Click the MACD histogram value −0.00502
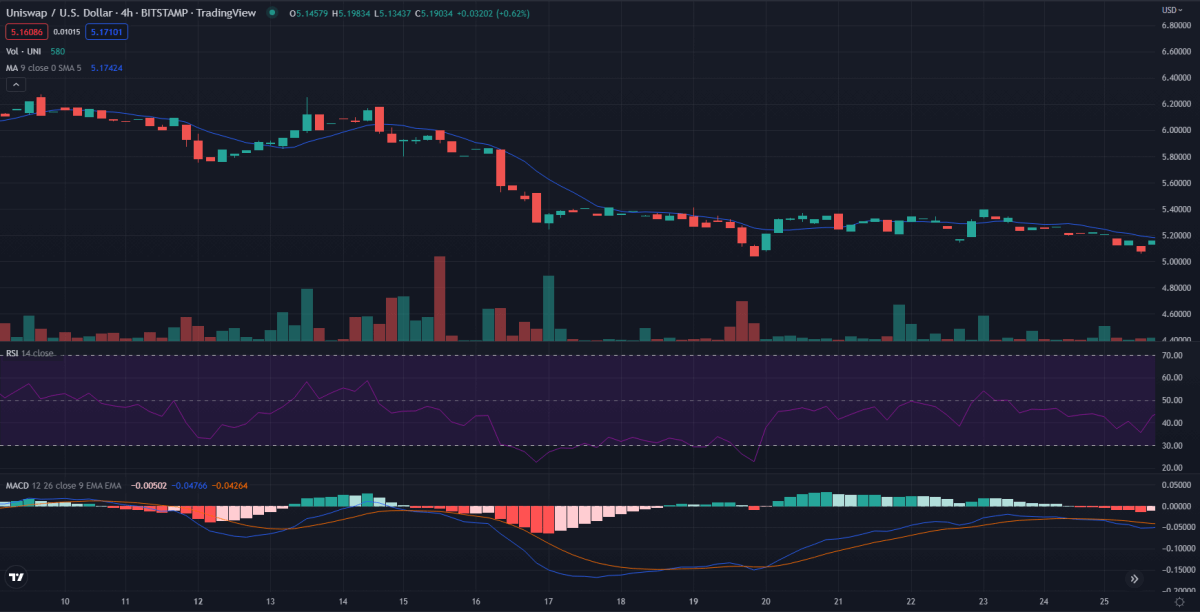 [x=147, y=485]
